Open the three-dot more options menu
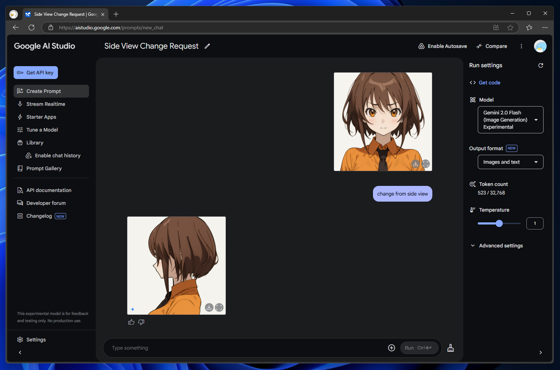Image resolution: width=560 pixels, height=370 pixels. [x=521, y=46]
